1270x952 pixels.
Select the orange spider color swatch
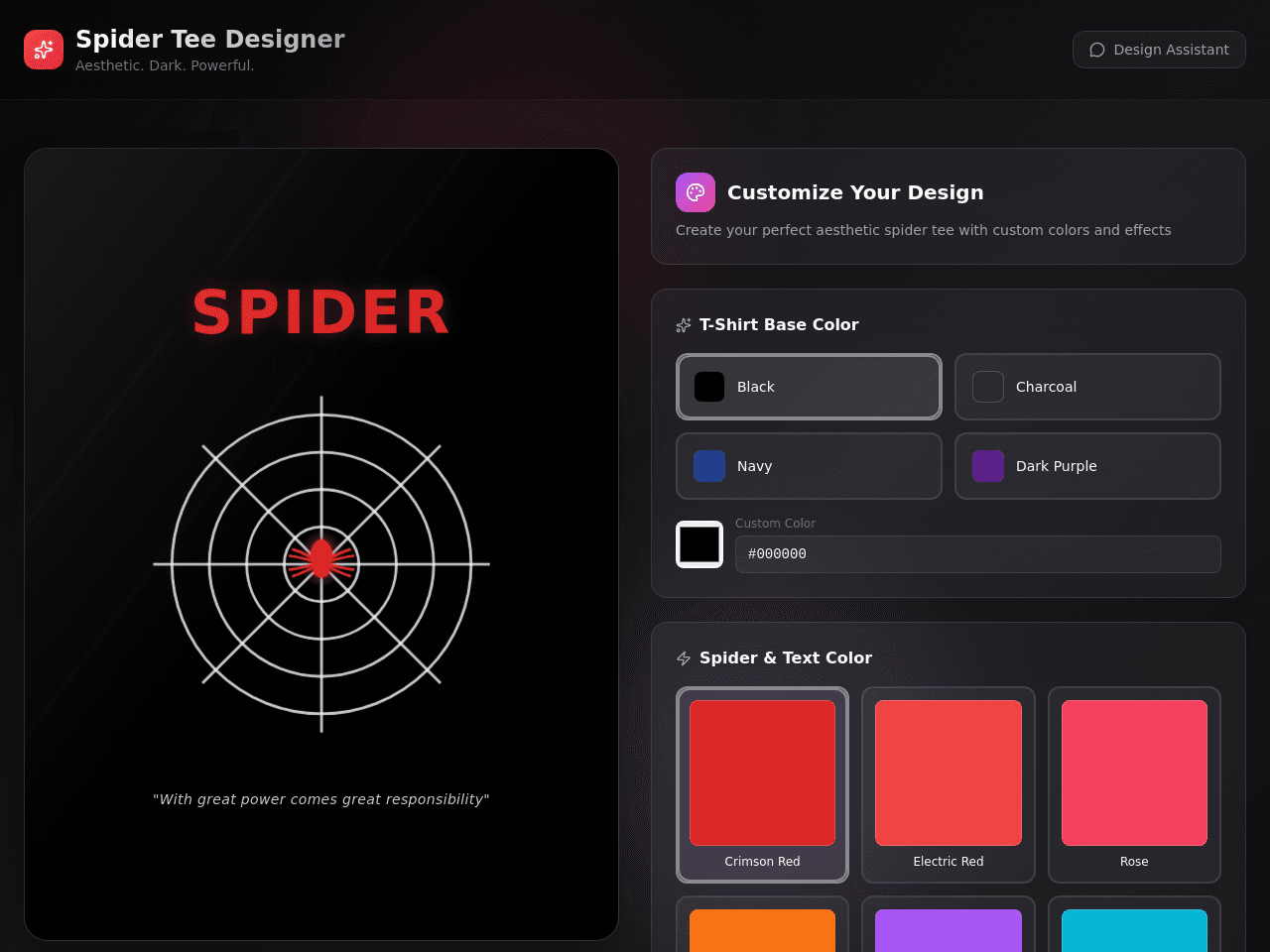762,924
